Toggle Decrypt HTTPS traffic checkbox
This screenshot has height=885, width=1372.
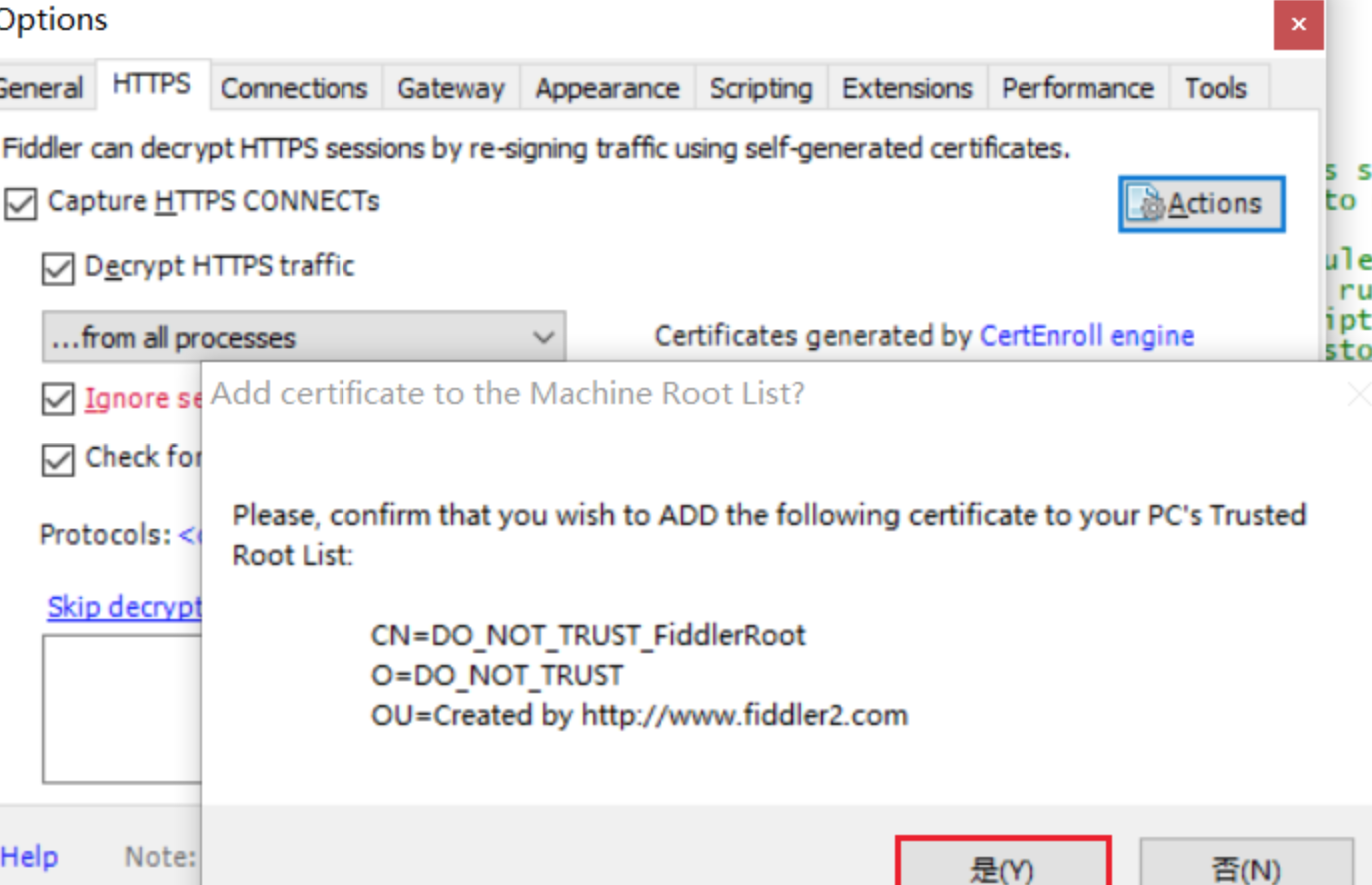click(58, 268)
